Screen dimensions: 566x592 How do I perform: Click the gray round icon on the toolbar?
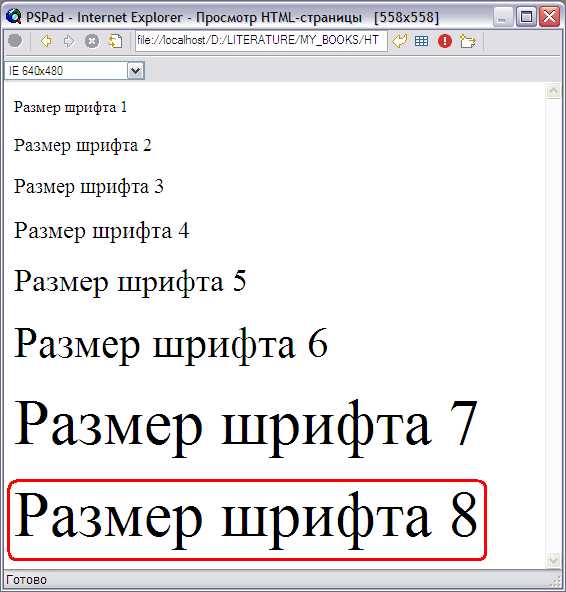[15, 40]
